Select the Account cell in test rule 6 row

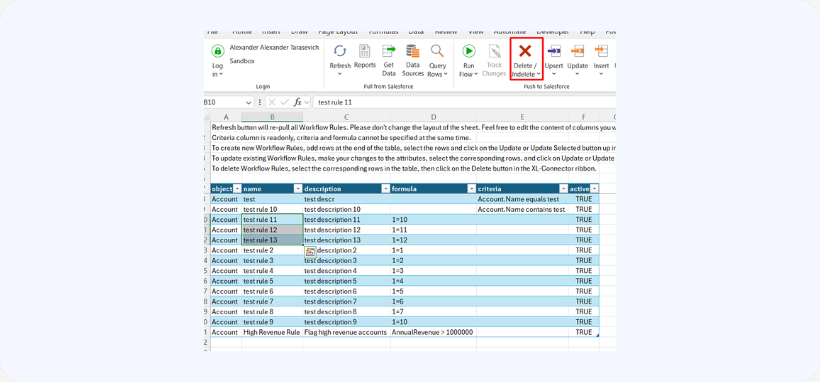tap(226, 291)
